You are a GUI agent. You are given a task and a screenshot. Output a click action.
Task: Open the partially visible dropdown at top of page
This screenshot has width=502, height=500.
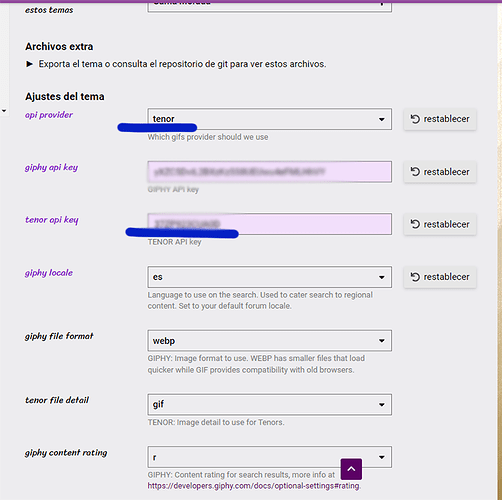point(269,7)
